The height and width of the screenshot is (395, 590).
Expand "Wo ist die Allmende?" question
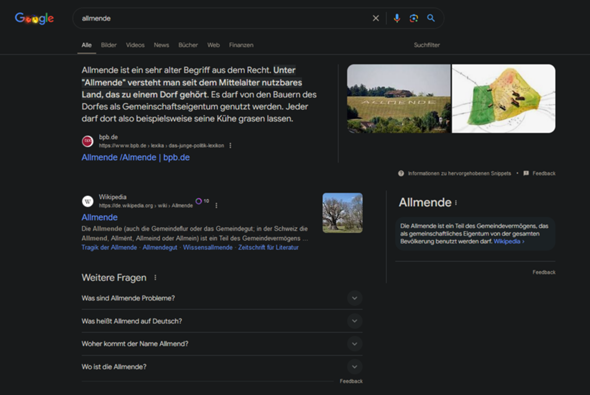pos(222,367)
